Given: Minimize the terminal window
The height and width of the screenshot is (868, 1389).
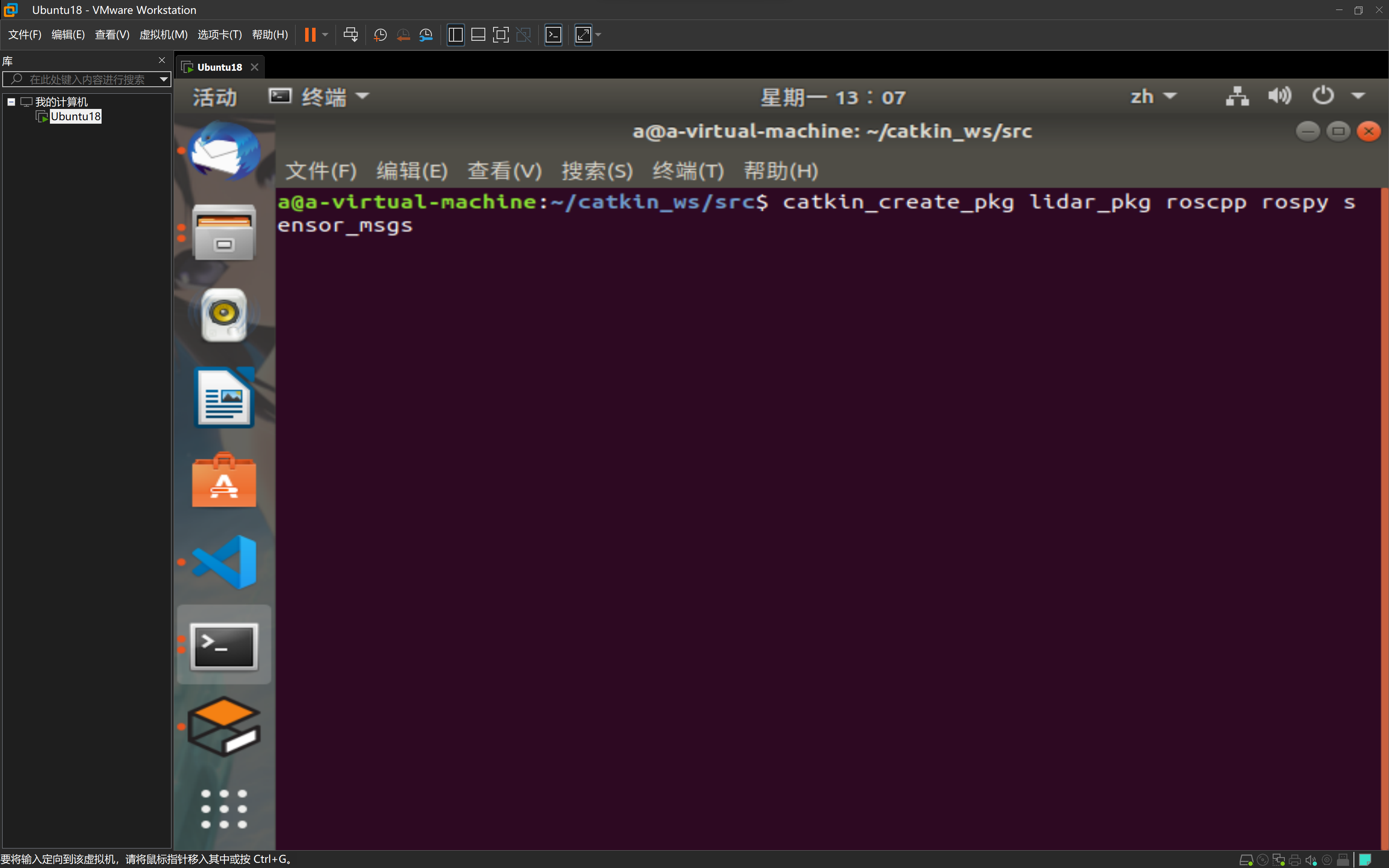Looking at the screenshot, I should pyautogui.click(x=1307, y=131).
